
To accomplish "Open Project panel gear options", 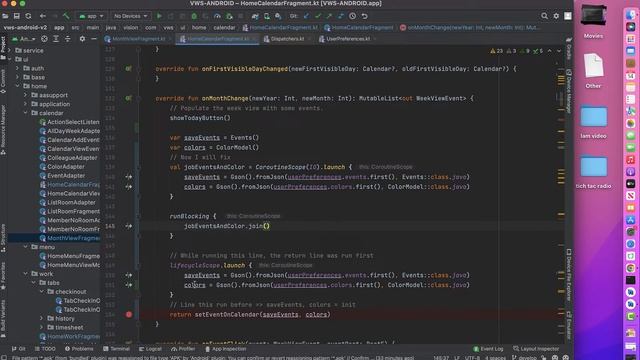I will pos(82,39).
